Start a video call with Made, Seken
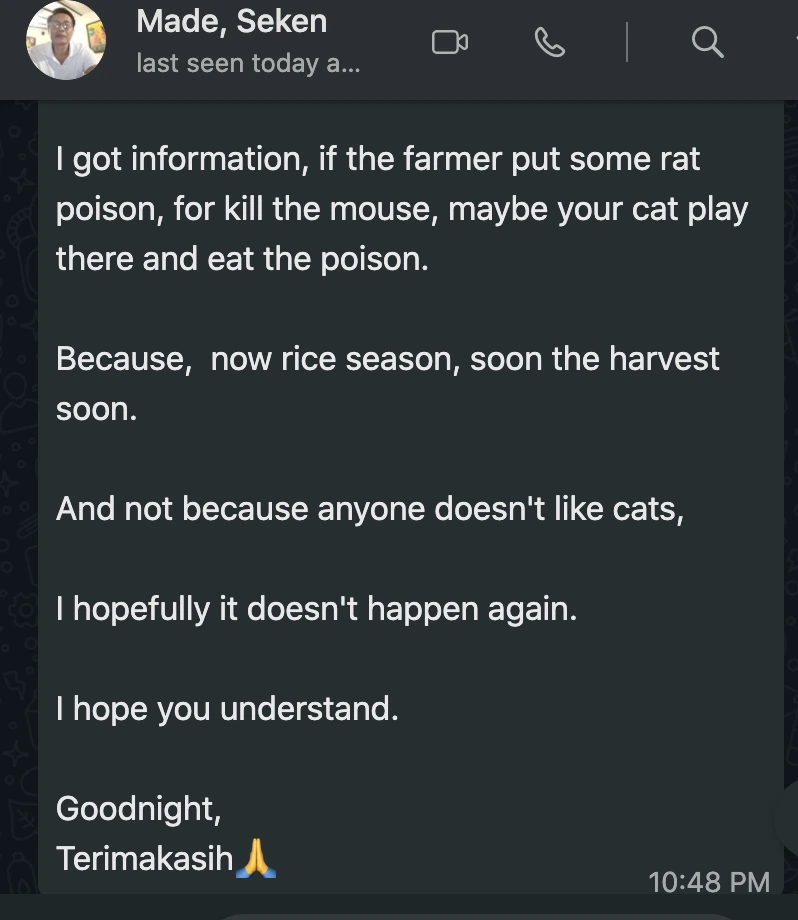This screenshot has height=920, width=798. tap(449, 42)
